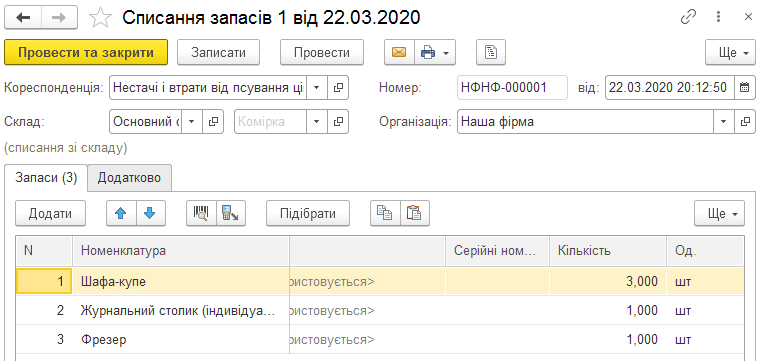758x361 pixels.
Task: Open the top Ще menu
Action: [730, 52]
